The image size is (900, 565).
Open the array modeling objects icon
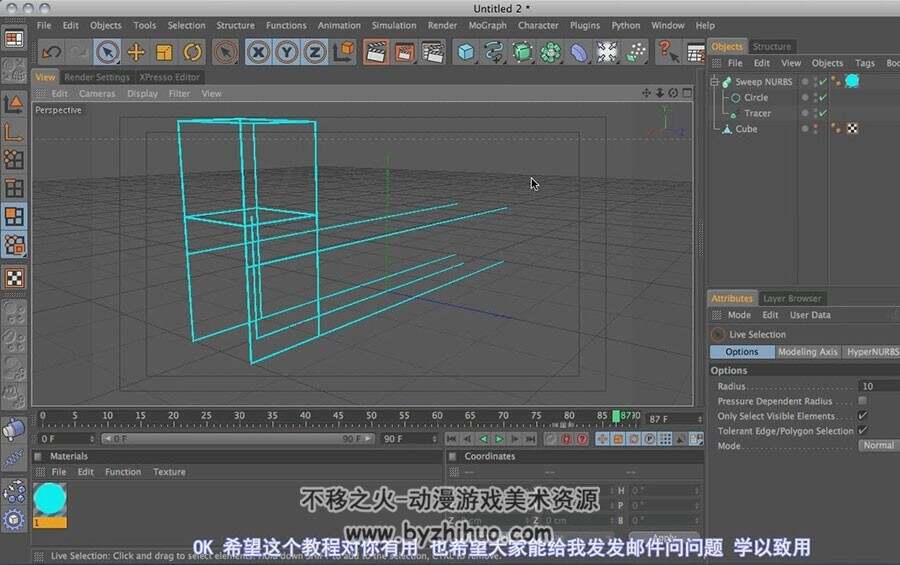pos(550,52)
